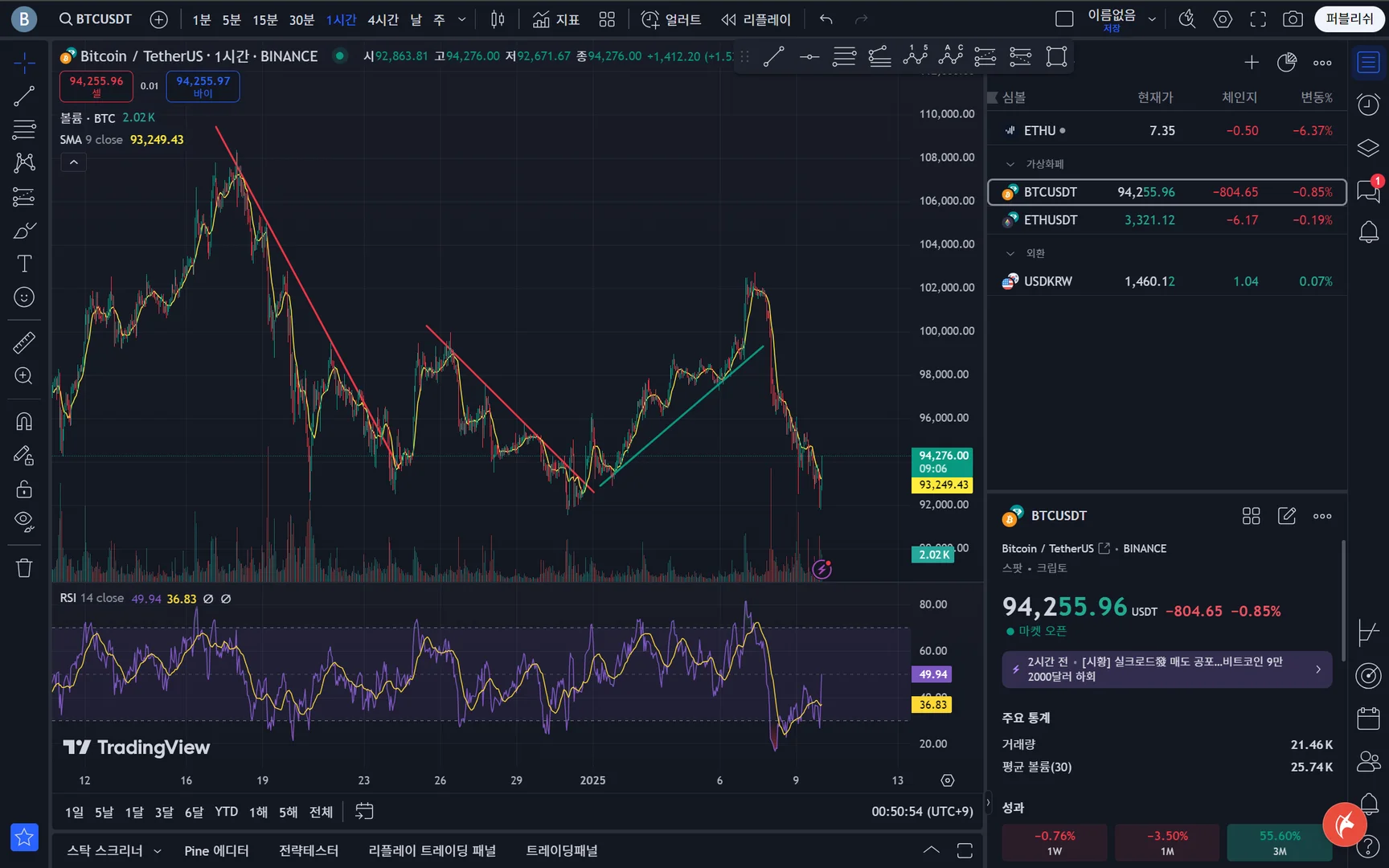
Task: Open economic calendar icon in right sidebar
Action: click(1368, 718)
